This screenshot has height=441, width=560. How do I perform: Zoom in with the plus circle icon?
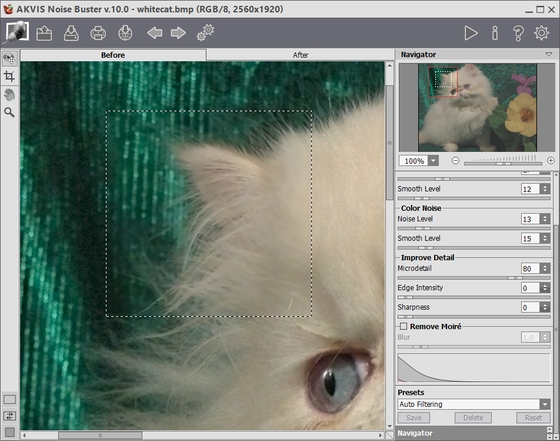point(551,161)
